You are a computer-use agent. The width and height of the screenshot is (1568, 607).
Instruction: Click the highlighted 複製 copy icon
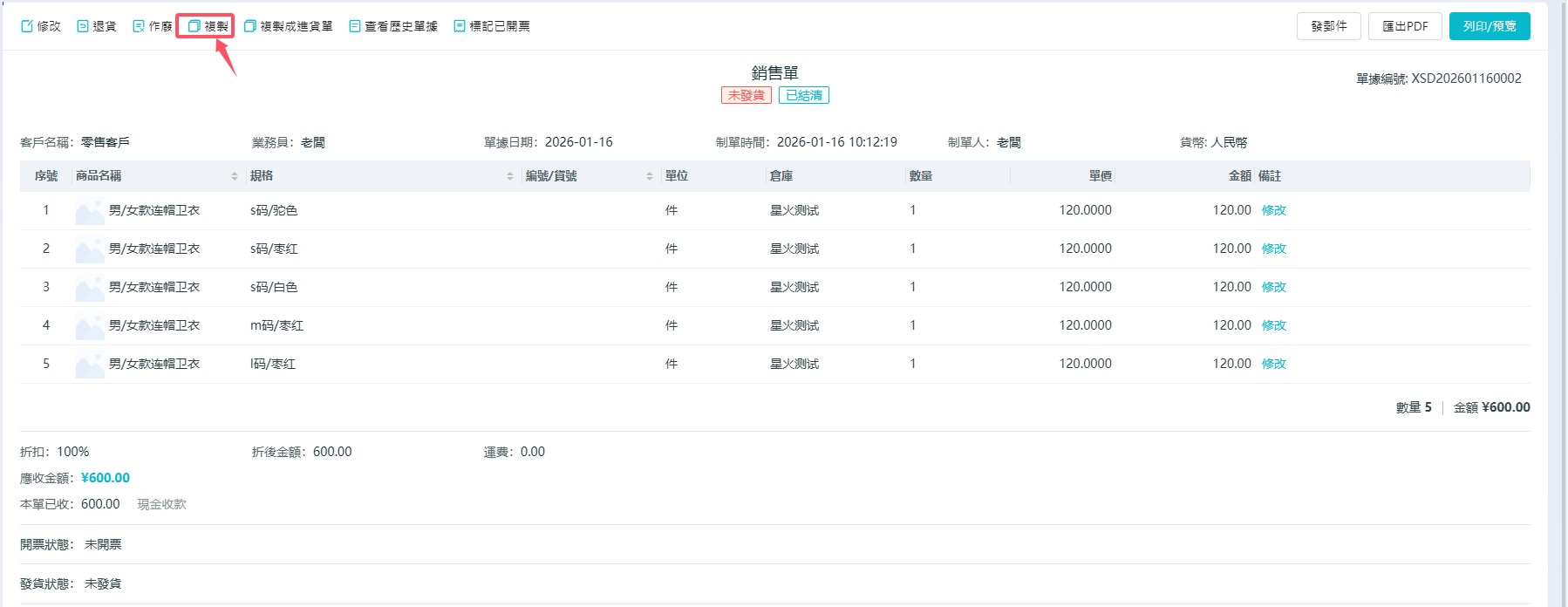coord(194,26)
